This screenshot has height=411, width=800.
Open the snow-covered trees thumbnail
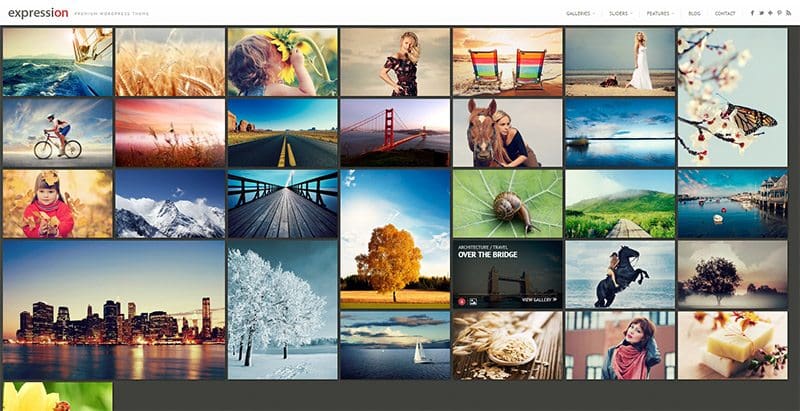click(x=283, y=310)
